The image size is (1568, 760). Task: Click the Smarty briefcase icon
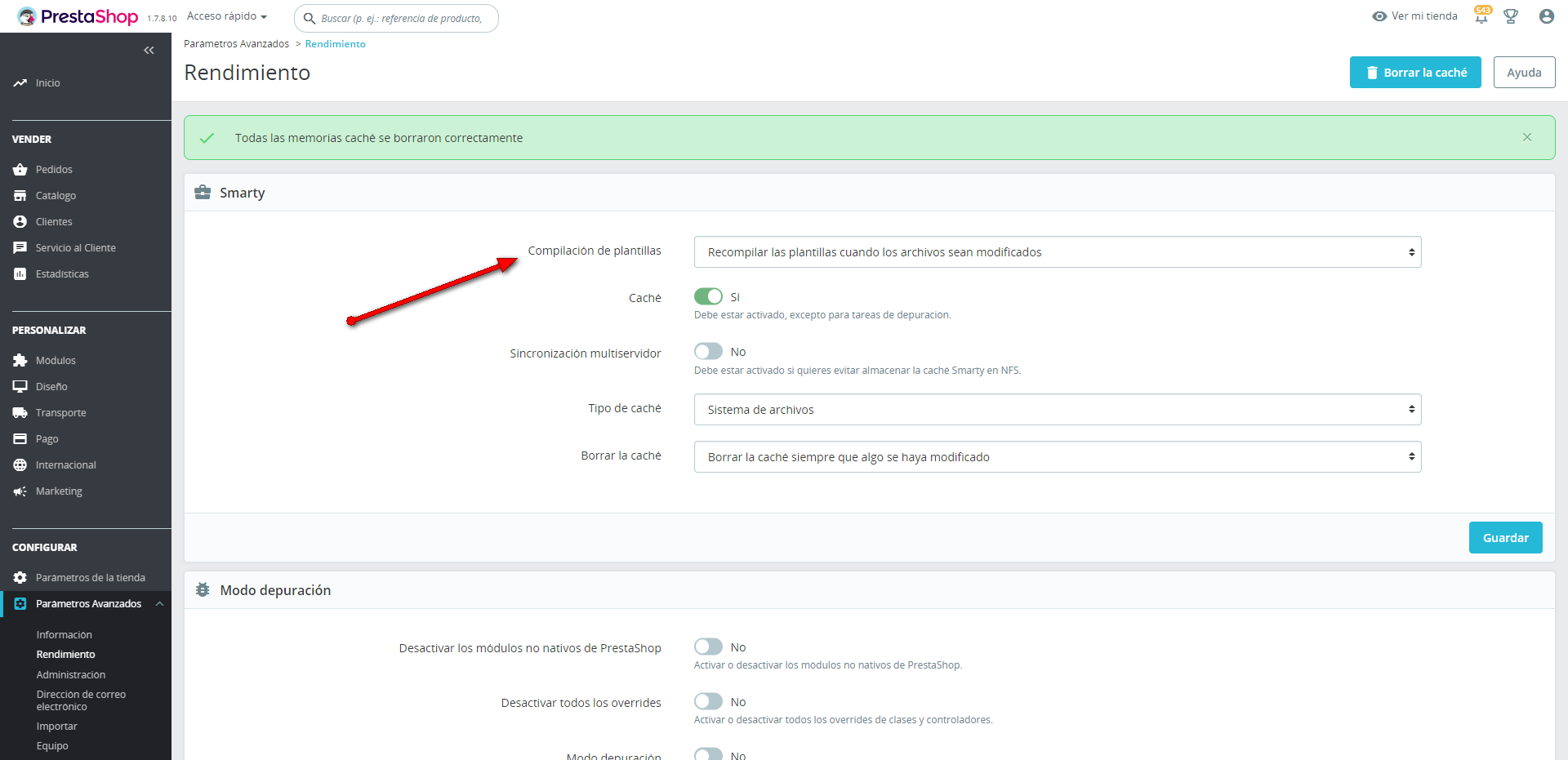203,193
